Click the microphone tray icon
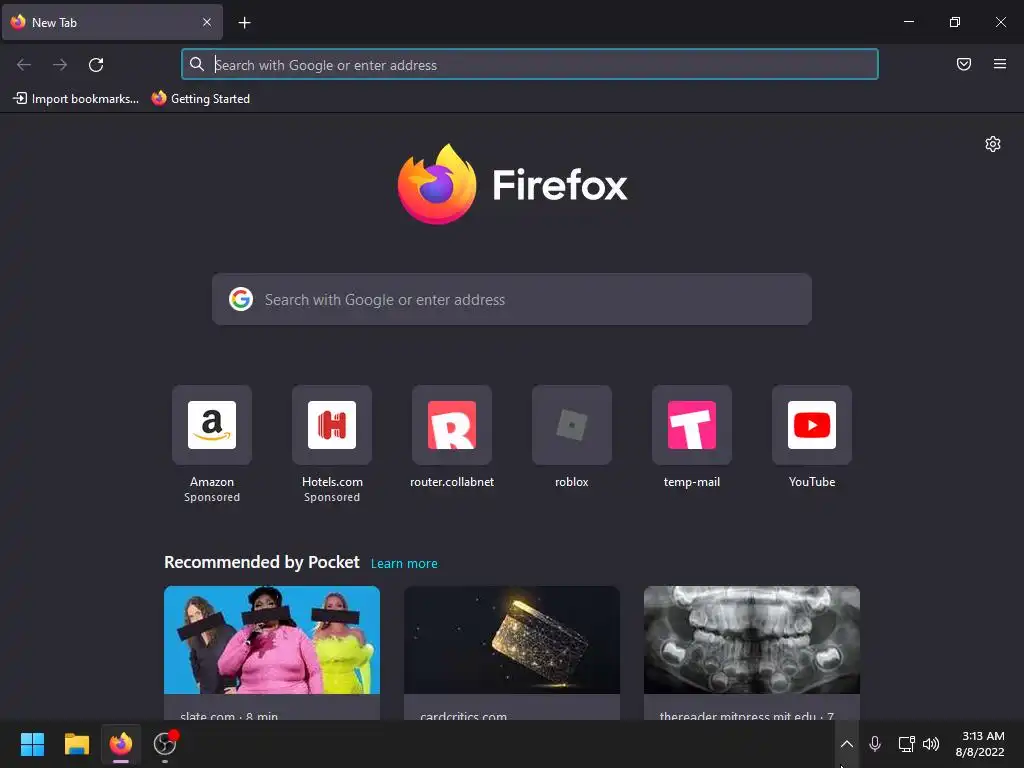 (875, 744)
